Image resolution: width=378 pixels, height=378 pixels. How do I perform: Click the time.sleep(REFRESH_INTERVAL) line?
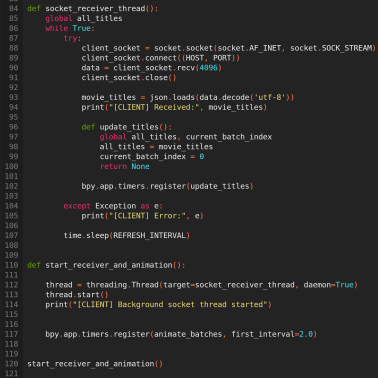(x=127, y=236)
